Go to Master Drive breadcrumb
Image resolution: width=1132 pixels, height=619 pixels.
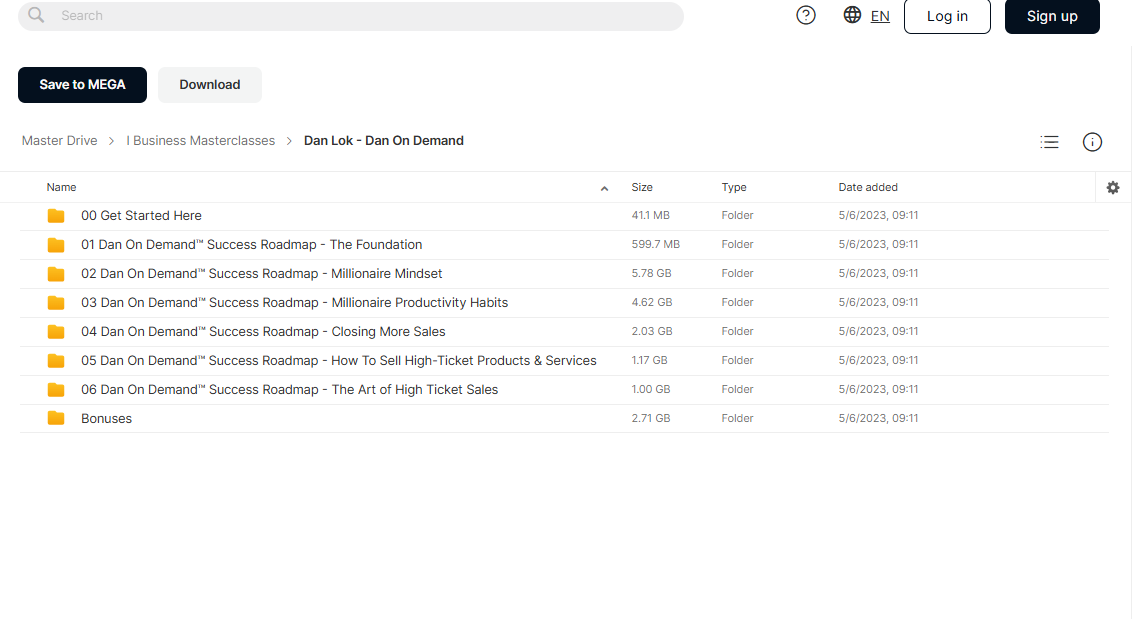click(x=59, y=141)
